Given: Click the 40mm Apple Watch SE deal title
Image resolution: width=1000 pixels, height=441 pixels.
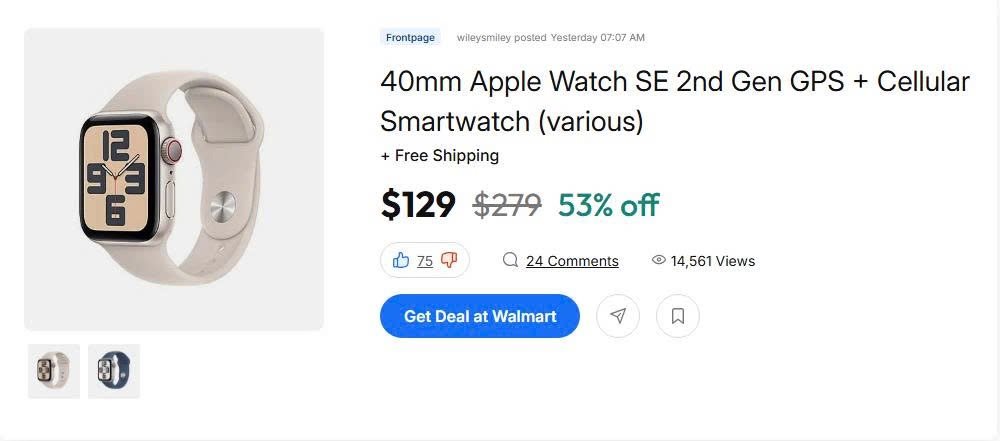Looking at the screenshot, I should pyautogui.click(x=674, y=101).
